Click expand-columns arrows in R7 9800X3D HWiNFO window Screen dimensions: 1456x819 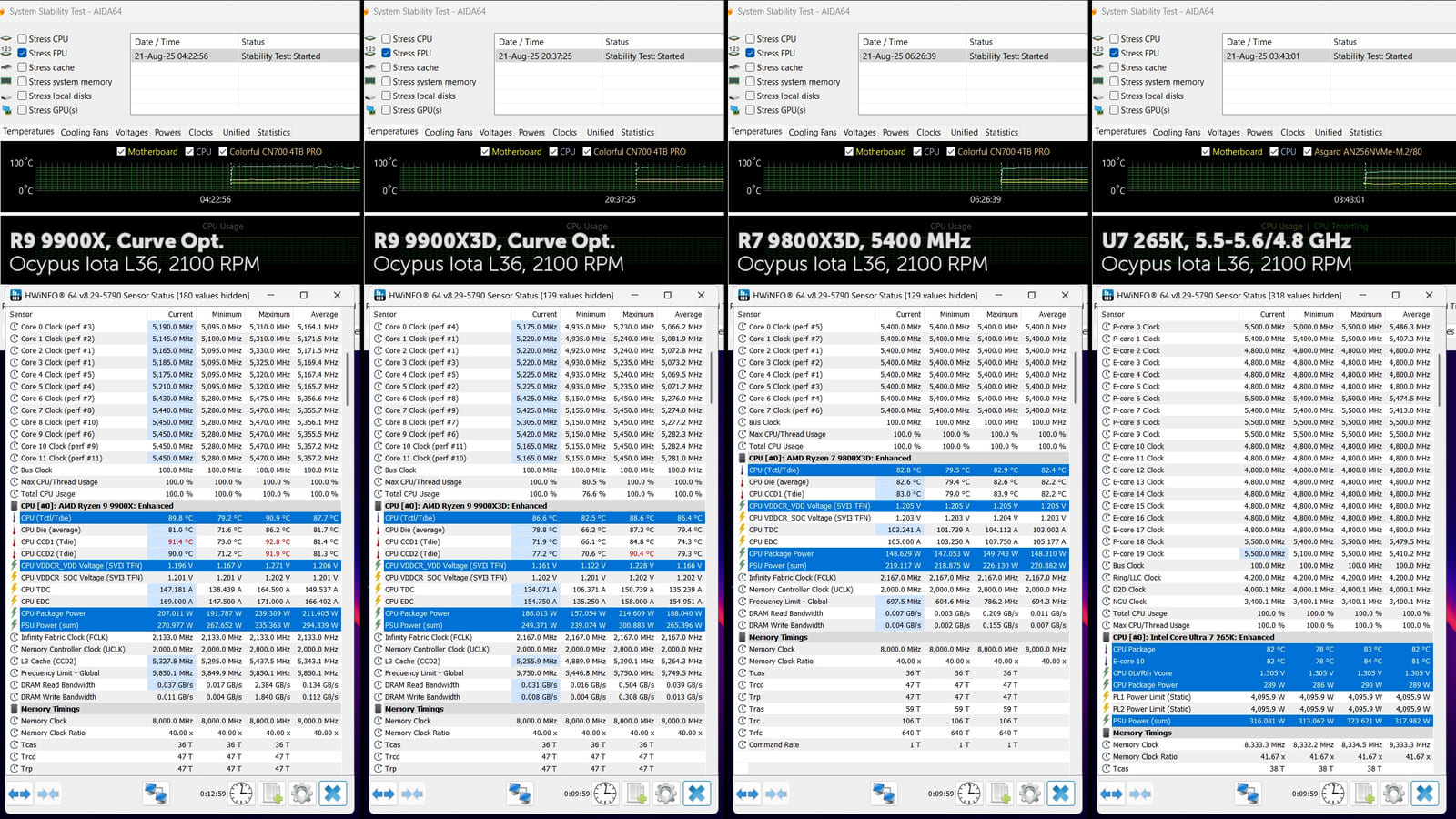pyautogui.click(x=747, y=794)
